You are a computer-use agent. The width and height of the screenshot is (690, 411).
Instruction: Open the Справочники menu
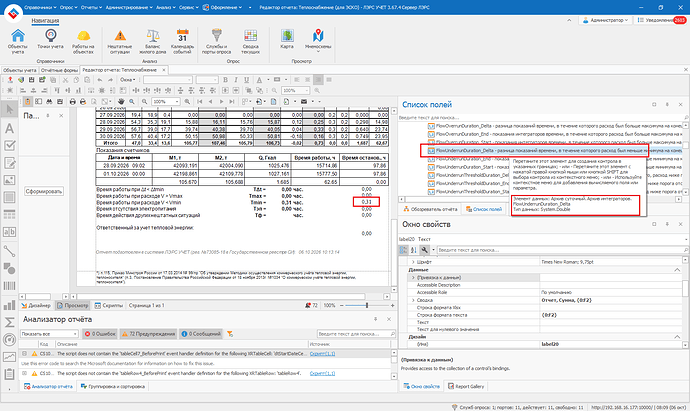tap(40, 7)
